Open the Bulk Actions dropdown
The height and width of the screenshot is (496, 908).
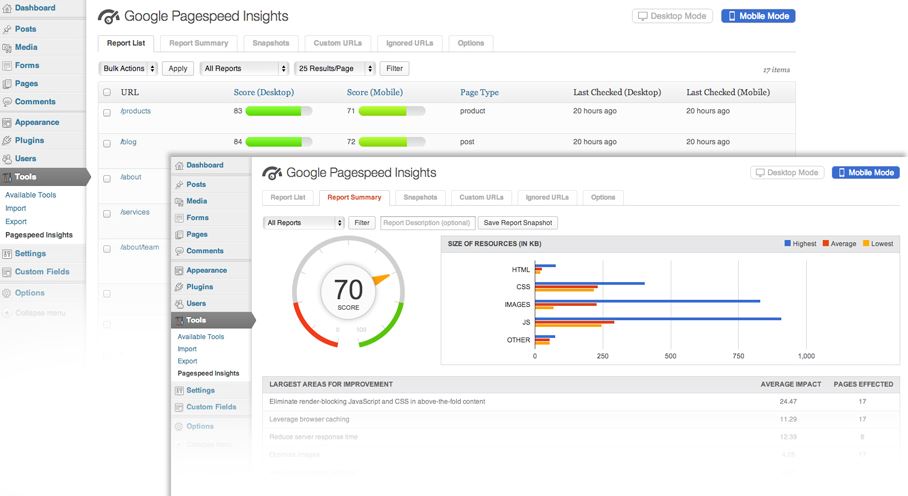[128, 69]
